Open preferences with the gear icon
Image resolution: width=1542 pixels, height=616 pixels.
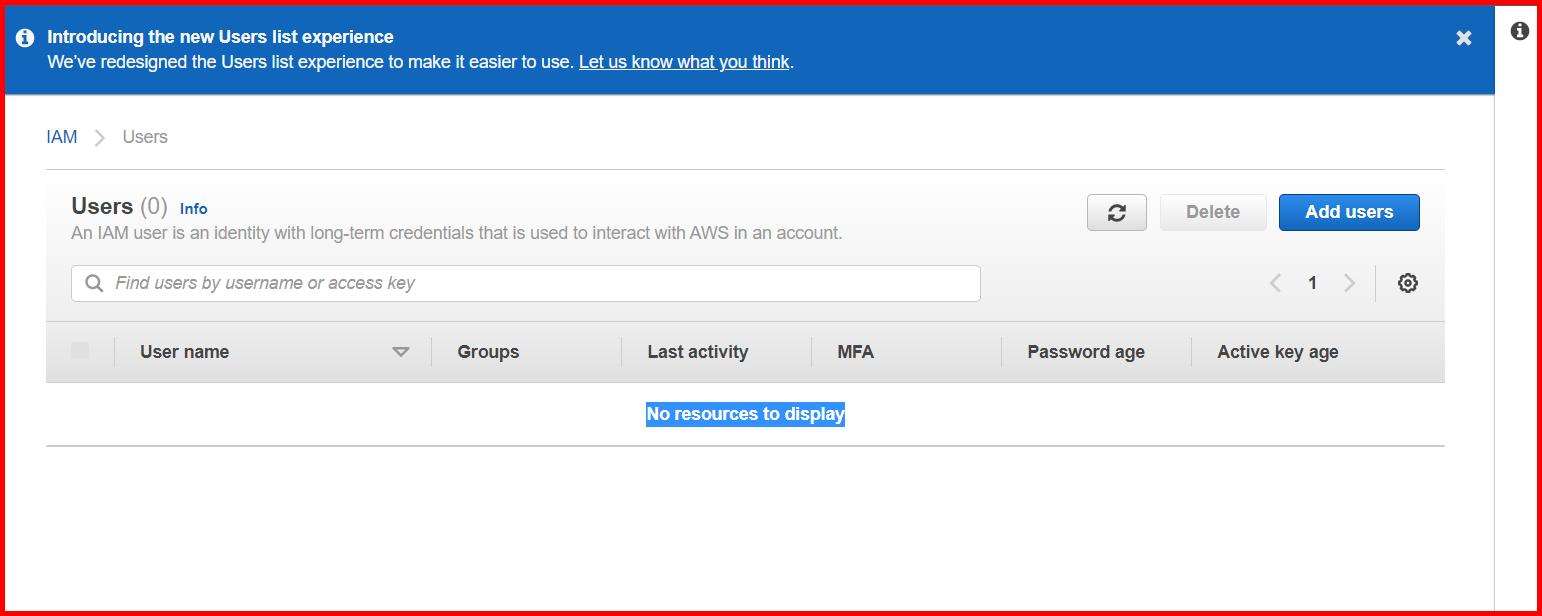click(1407, 283)
